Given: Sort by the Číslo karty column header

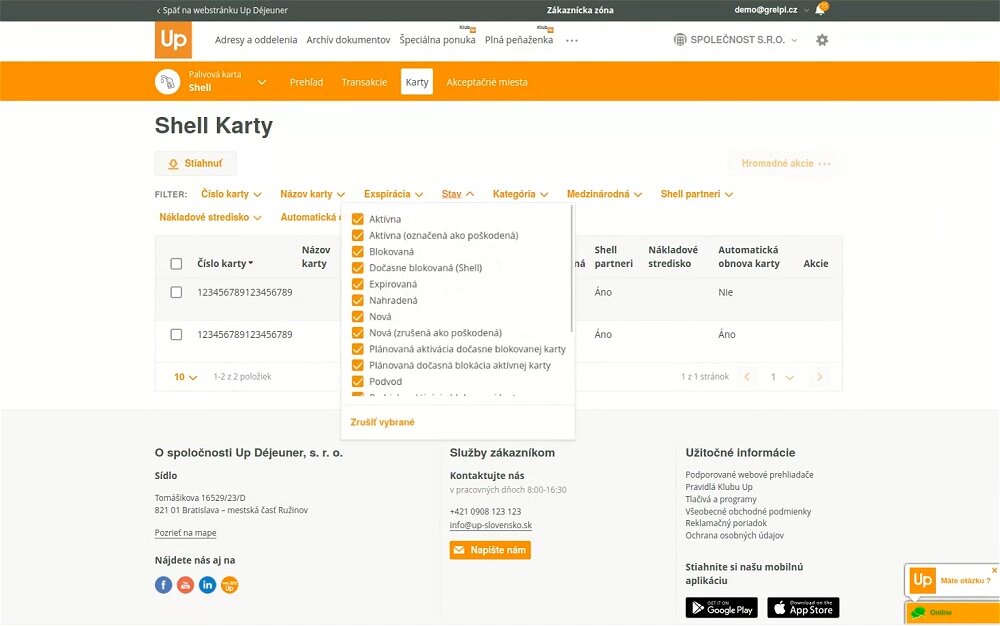Looking at the screenshot, I should [225, 263].
